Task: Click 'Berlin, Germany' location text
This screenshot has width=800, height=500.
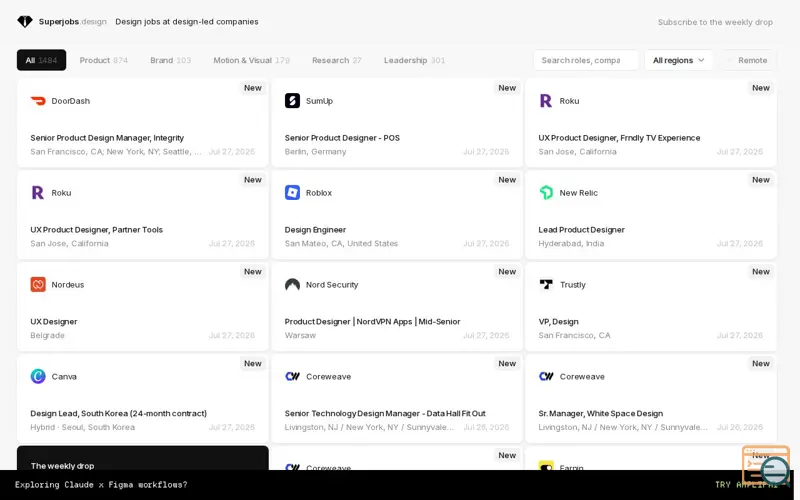Action: click(315, 152)
